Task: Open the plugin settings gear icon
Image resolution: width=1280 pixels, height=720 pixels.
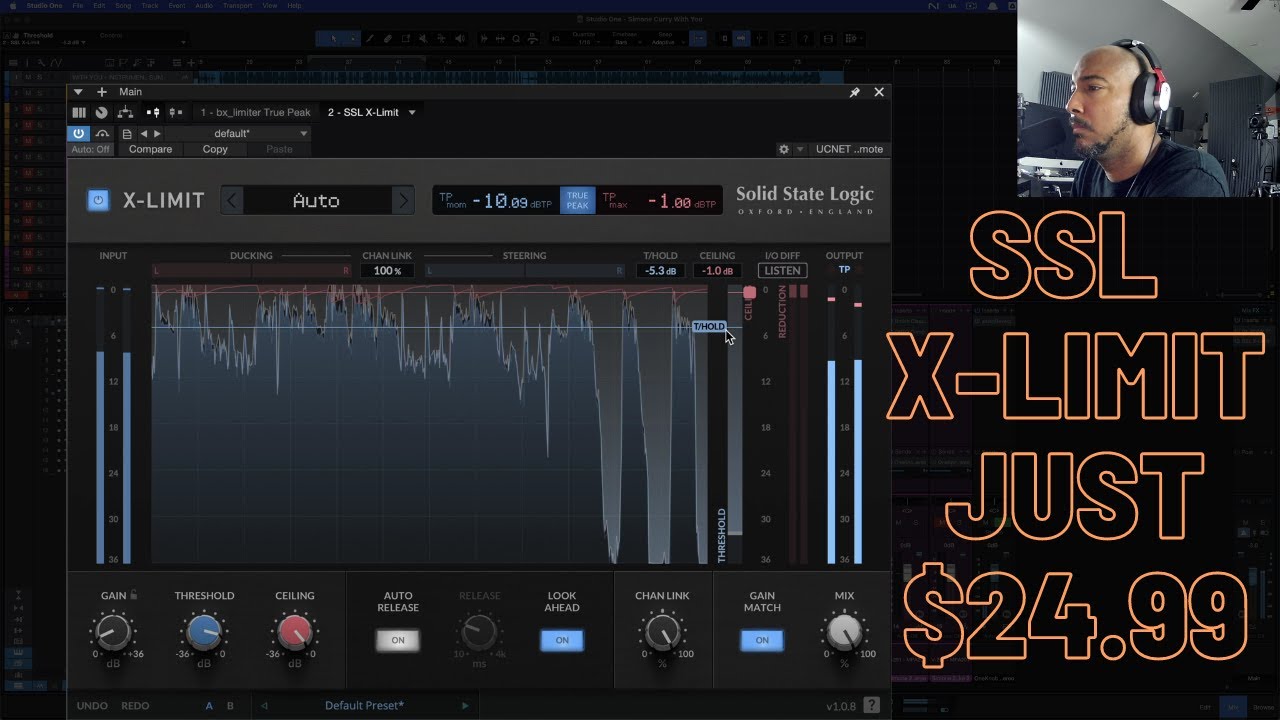Action: 784,149
